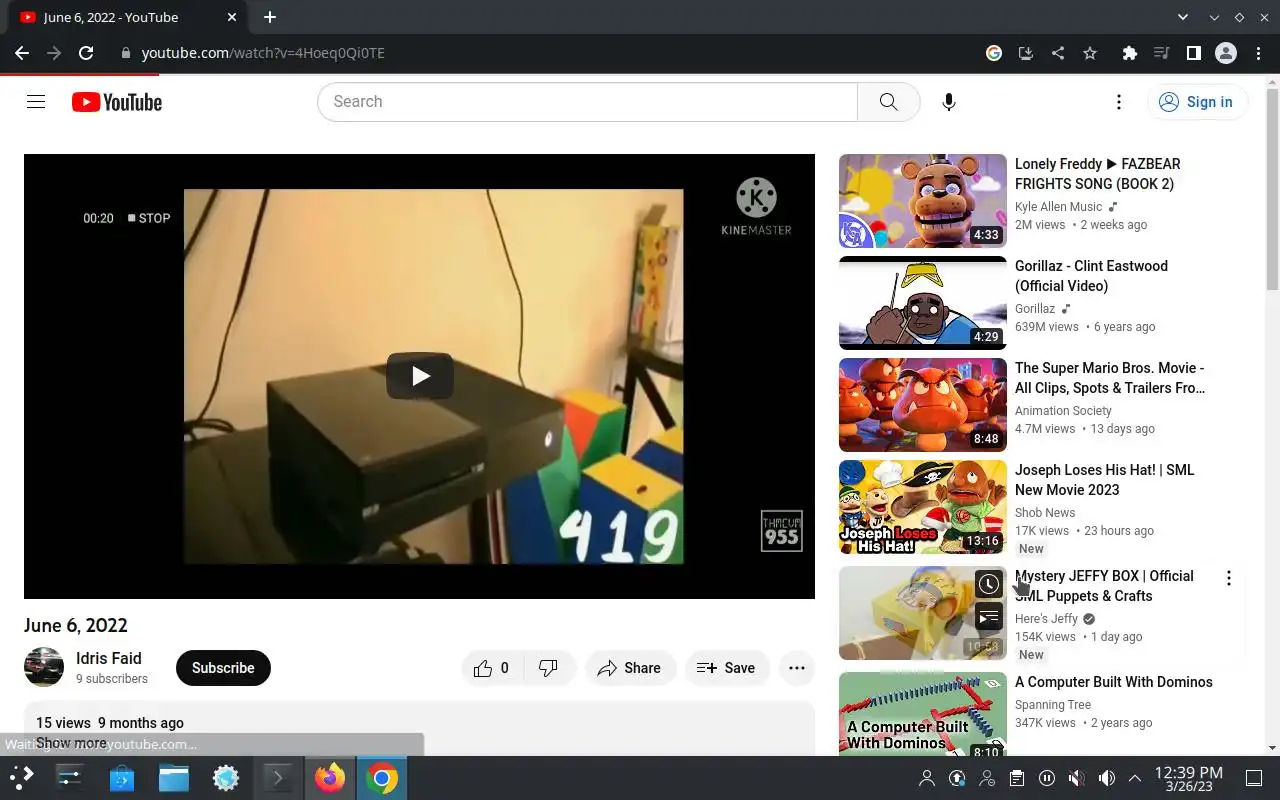Expand hidden system tray icons arrow

pyautogui.click(x=1135, y=778)
